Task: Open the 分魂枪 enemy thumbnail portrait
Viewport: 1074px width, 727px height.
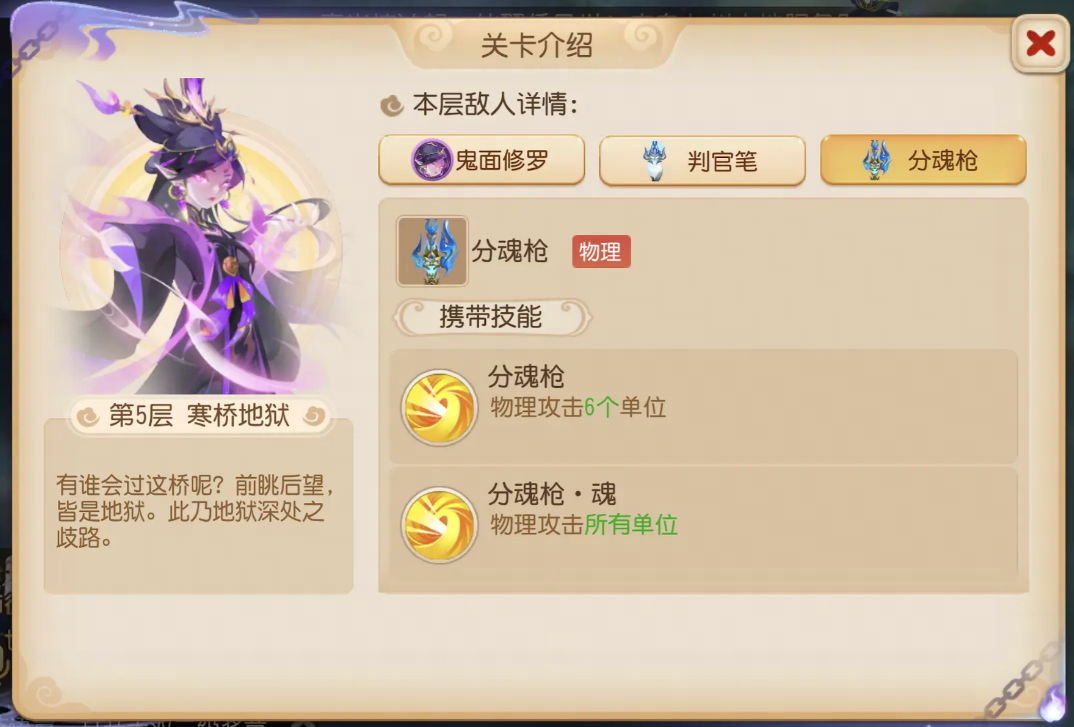Action: point(432,251)
